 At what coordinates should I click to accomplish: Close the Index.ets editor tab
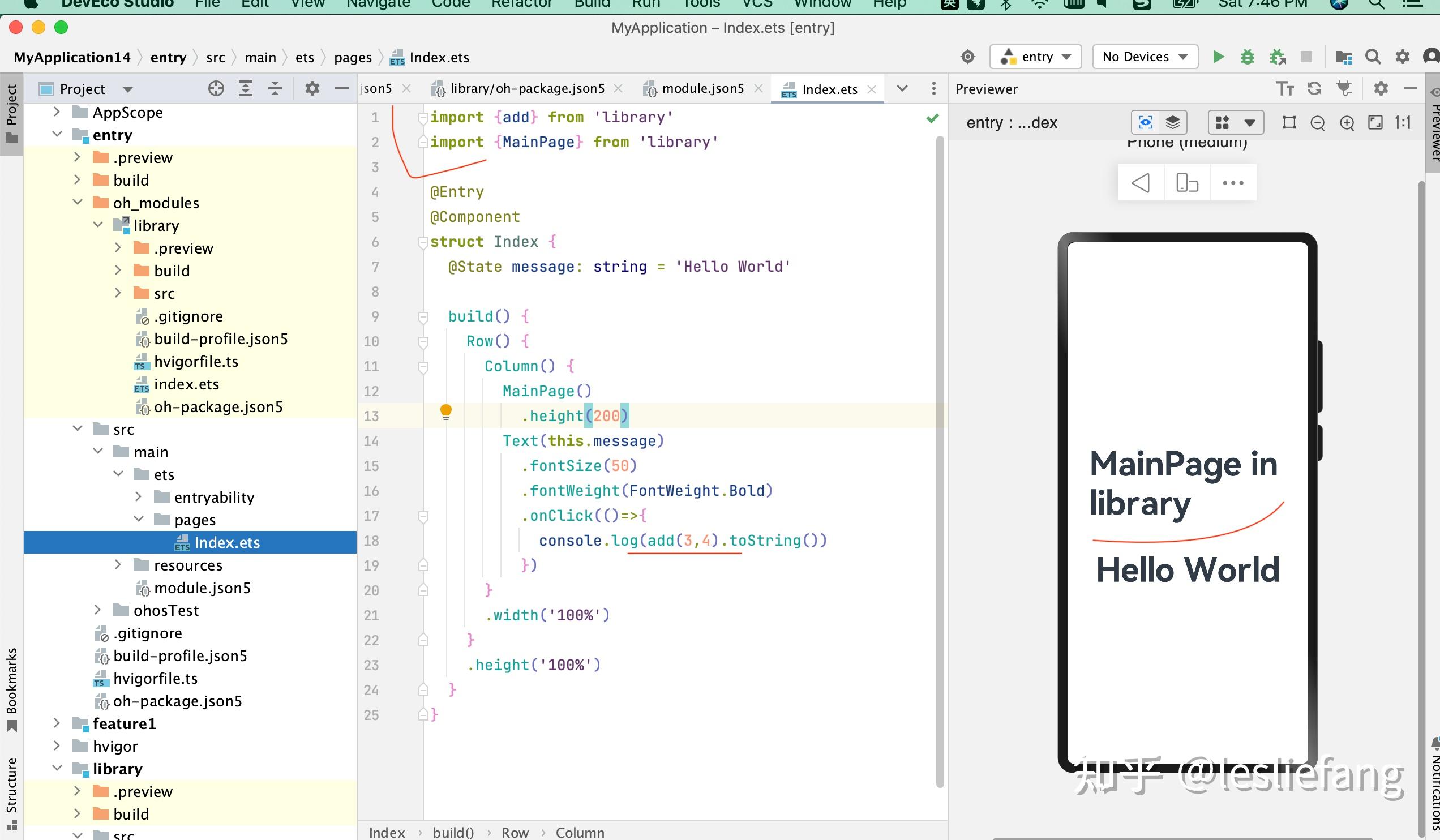872,89
